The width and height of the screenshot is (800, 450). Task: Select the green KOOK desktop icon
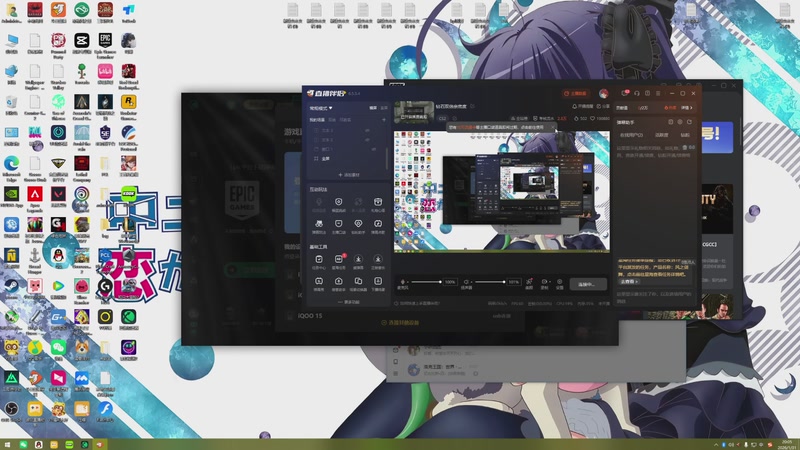click(129, 194)
